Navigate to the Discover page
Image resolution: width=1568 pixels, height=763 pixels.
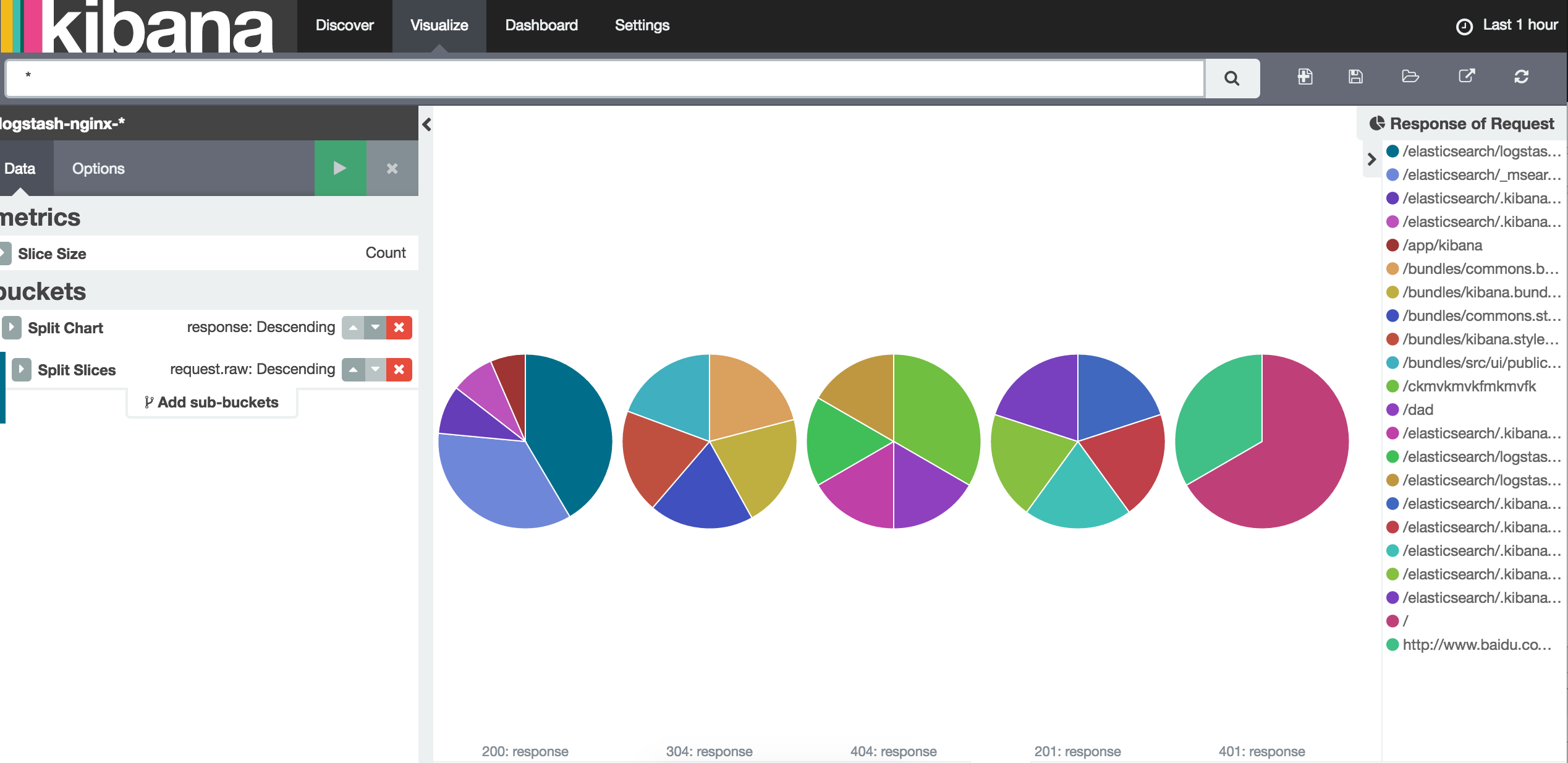pyautogui.click(x=344, y=25)
